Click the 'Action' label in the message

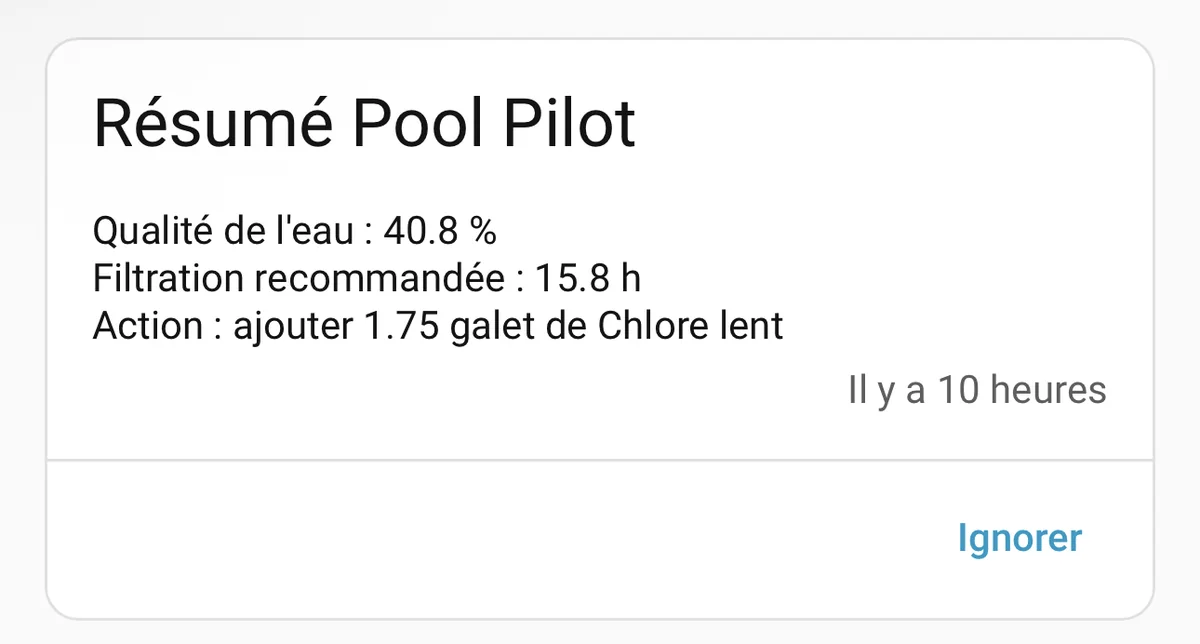[150, 327]
